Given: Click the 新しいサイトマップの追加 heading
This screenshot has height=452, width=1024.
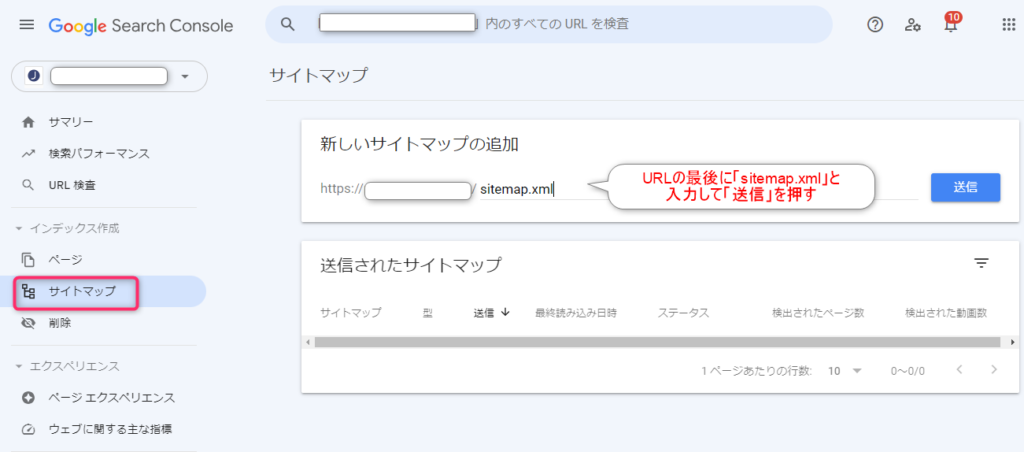Looking at the screenshot, I should [419, 144].
